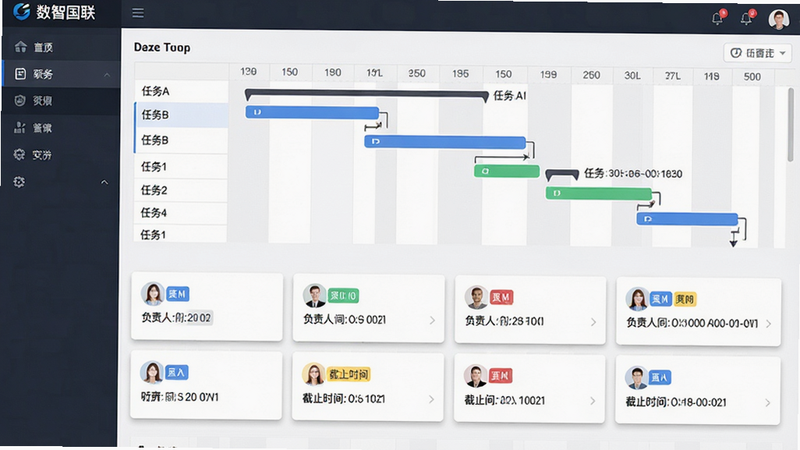Image resolution: width=800 pixels, height=450 pixels.
Task: Click green badge on the 0:S 0021 card
Action: click(343, 295)
